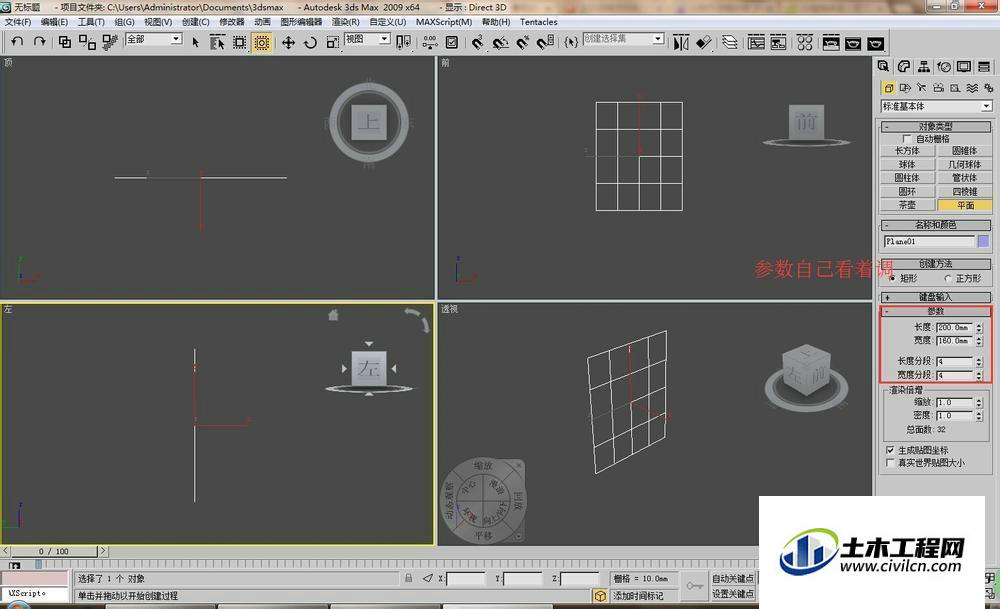Image resolution: width=1000 pixels, height=609 pixels.
Task: Open the MAXScript(M) menu
Action: pyautogui.click(x=444, y=22)
